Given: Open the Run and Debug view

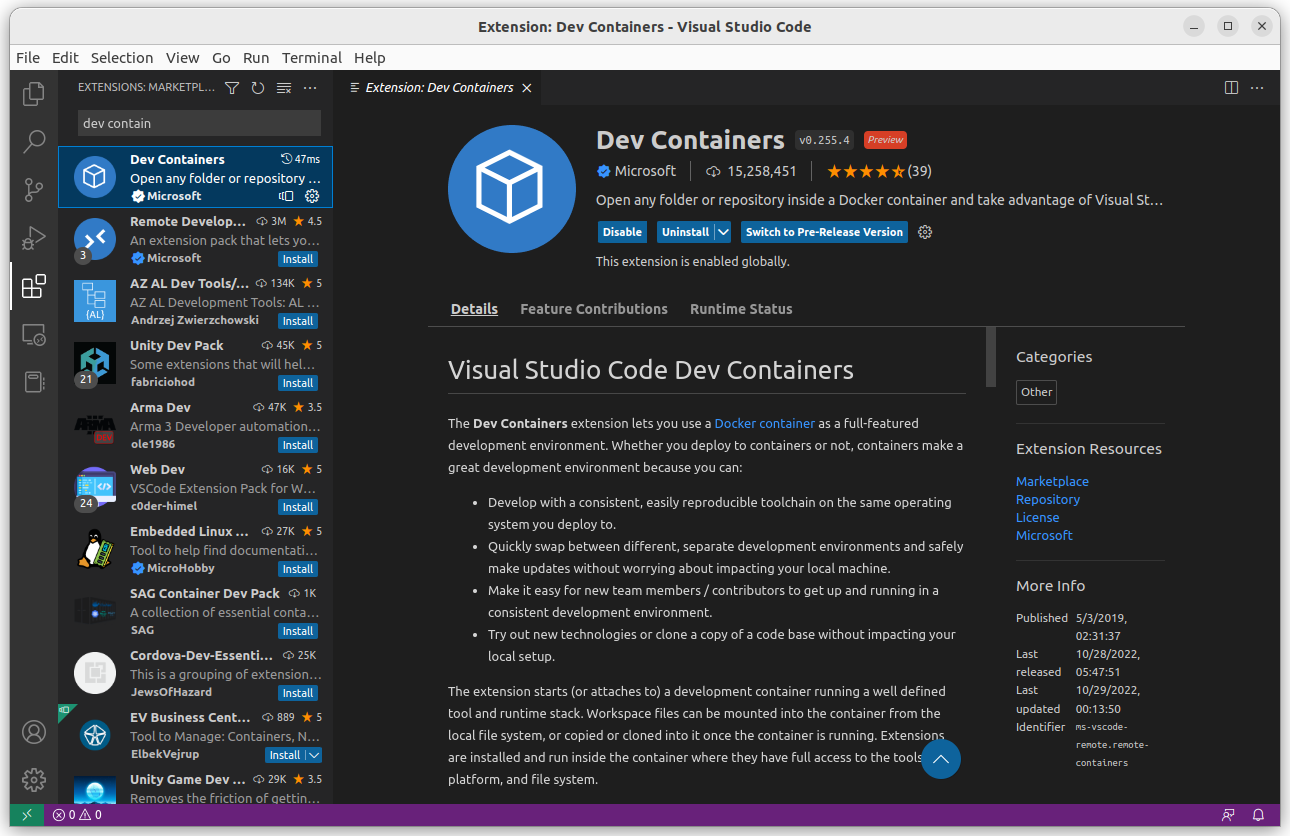Looking at the screenshot, I should tap(34, 238).
